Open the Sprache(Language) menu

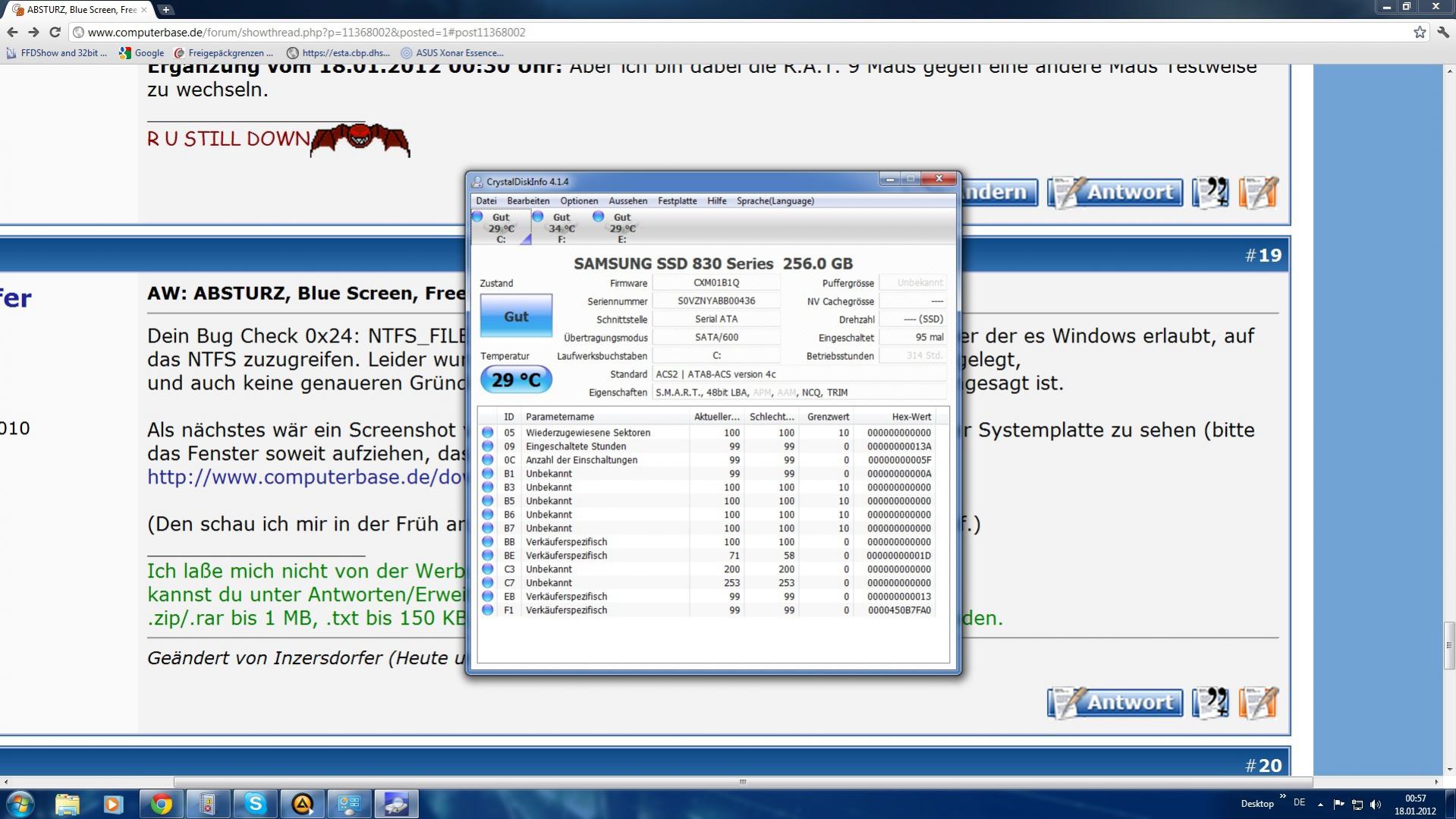[x=775, y=201]
